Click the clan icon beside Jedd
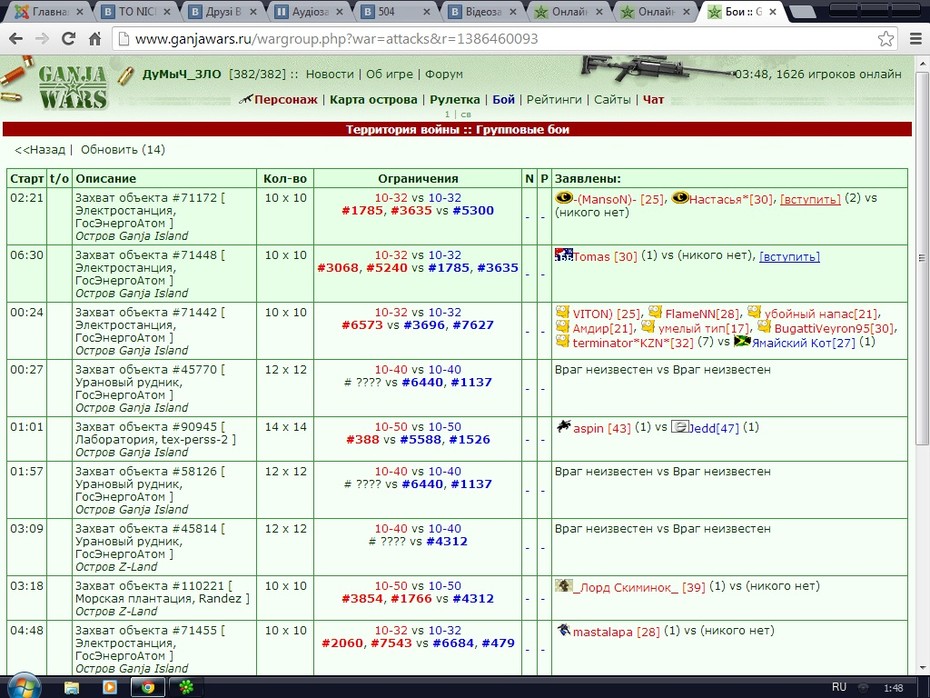Viewport: 930px width, 698px height. point(680,426)
